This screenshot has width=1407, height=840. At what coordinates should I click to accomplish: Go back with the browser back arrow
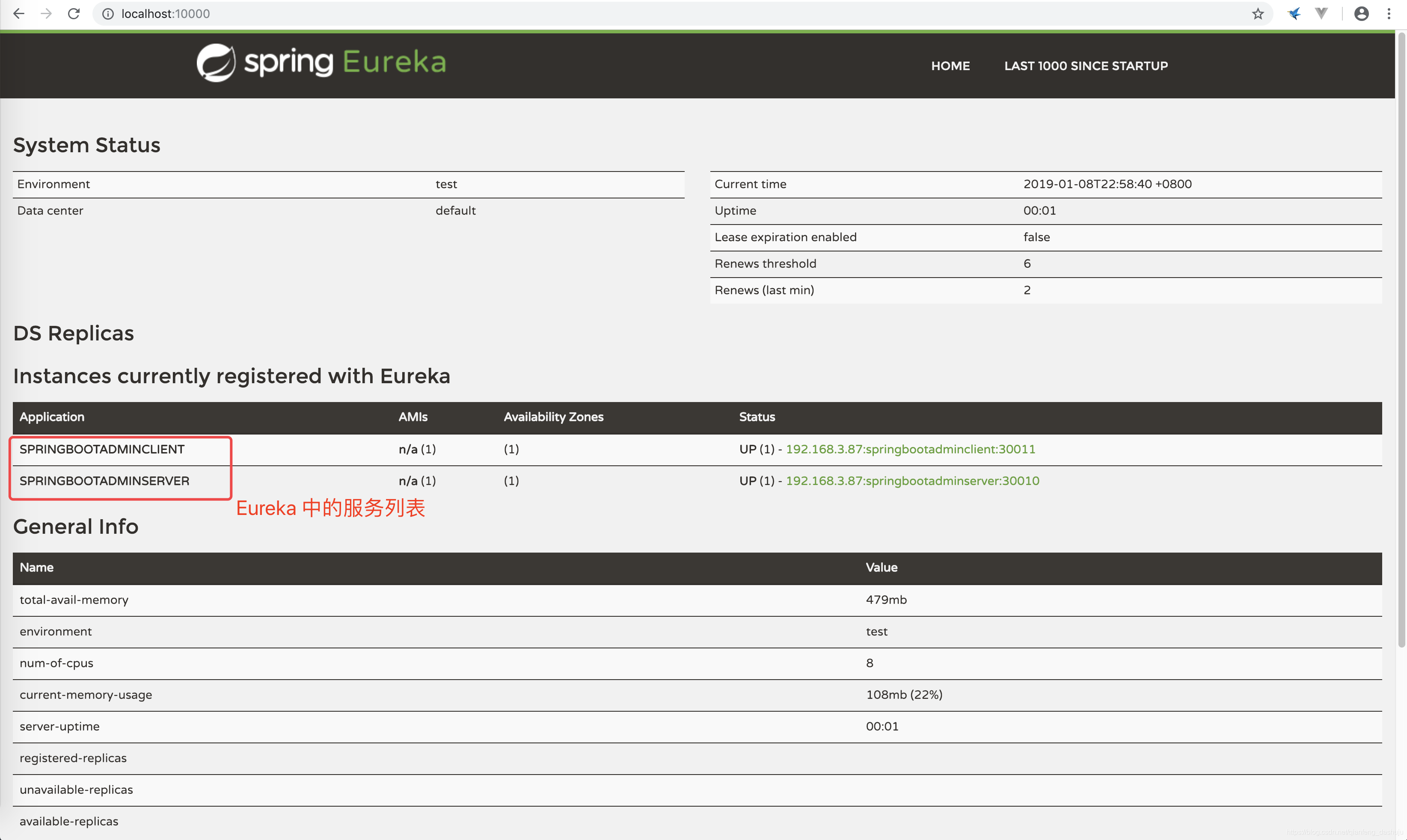point(19,14)
